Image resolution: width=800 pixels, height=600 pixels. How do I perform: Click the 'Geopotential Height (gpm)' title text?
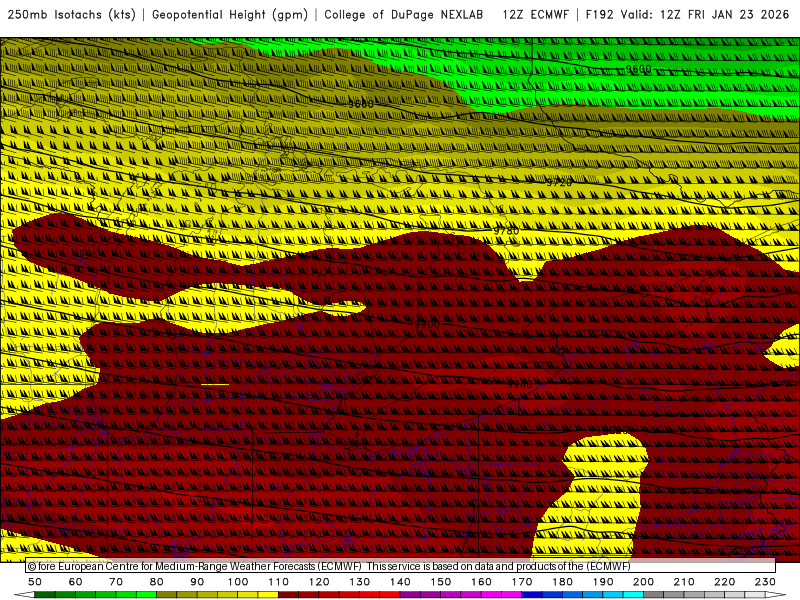(230, 15)
